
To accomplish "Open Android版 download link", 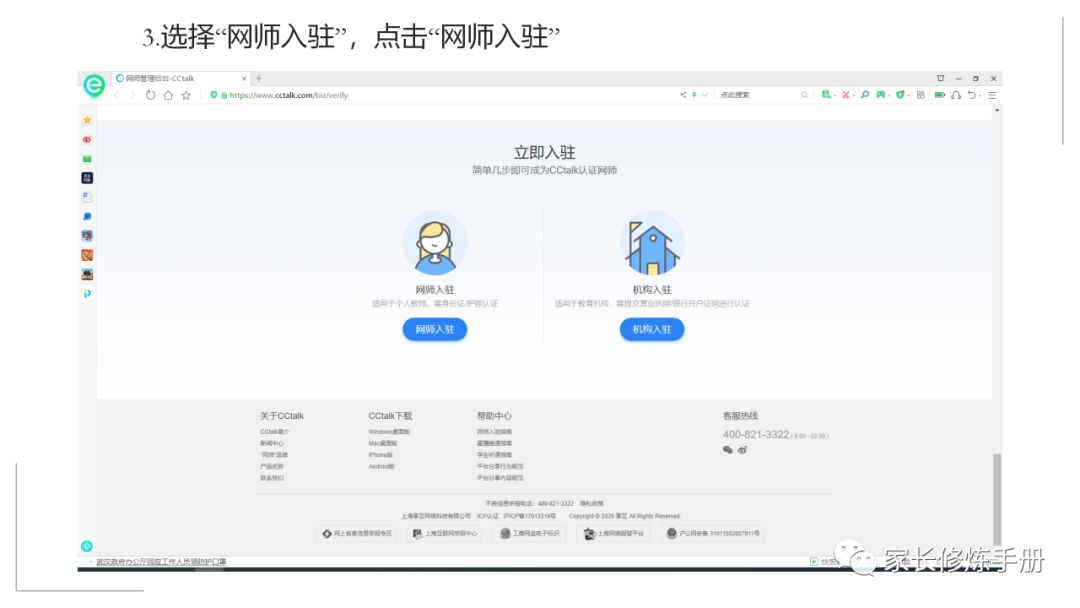I will pos(382,467).
